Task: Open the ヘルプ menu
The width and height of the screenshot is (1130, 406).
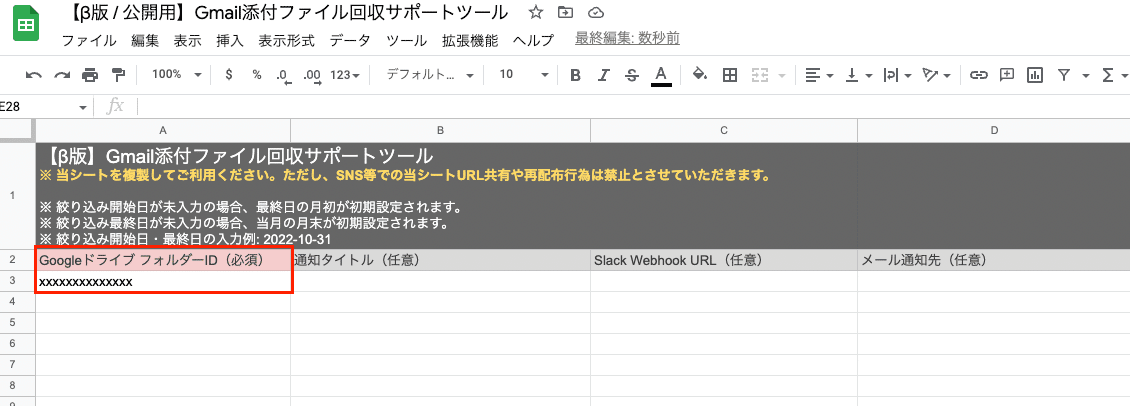Action: coord(533,40)
